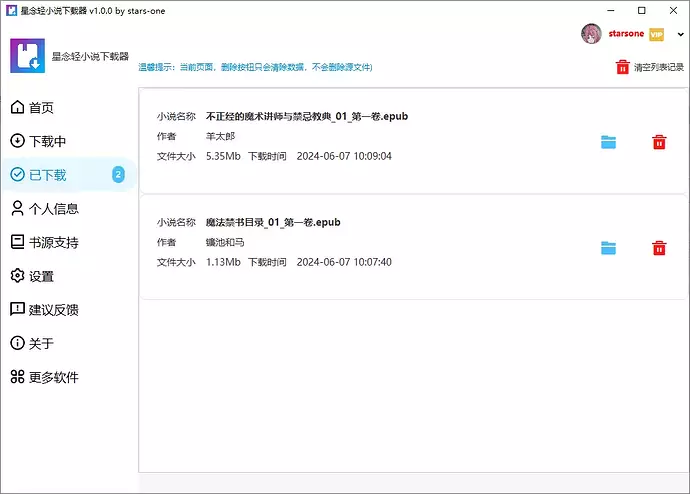Viewport: 690px width, 494px height.
Task: Open 更多软件 more software page
Action: (53, 378)
